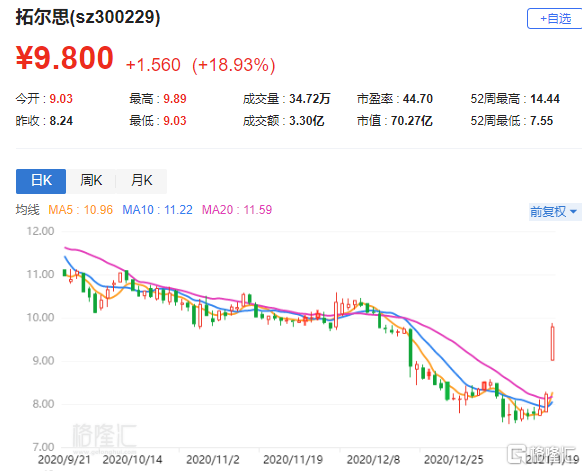Click the change percentage (+18.93%)

[x=234, y=65]
